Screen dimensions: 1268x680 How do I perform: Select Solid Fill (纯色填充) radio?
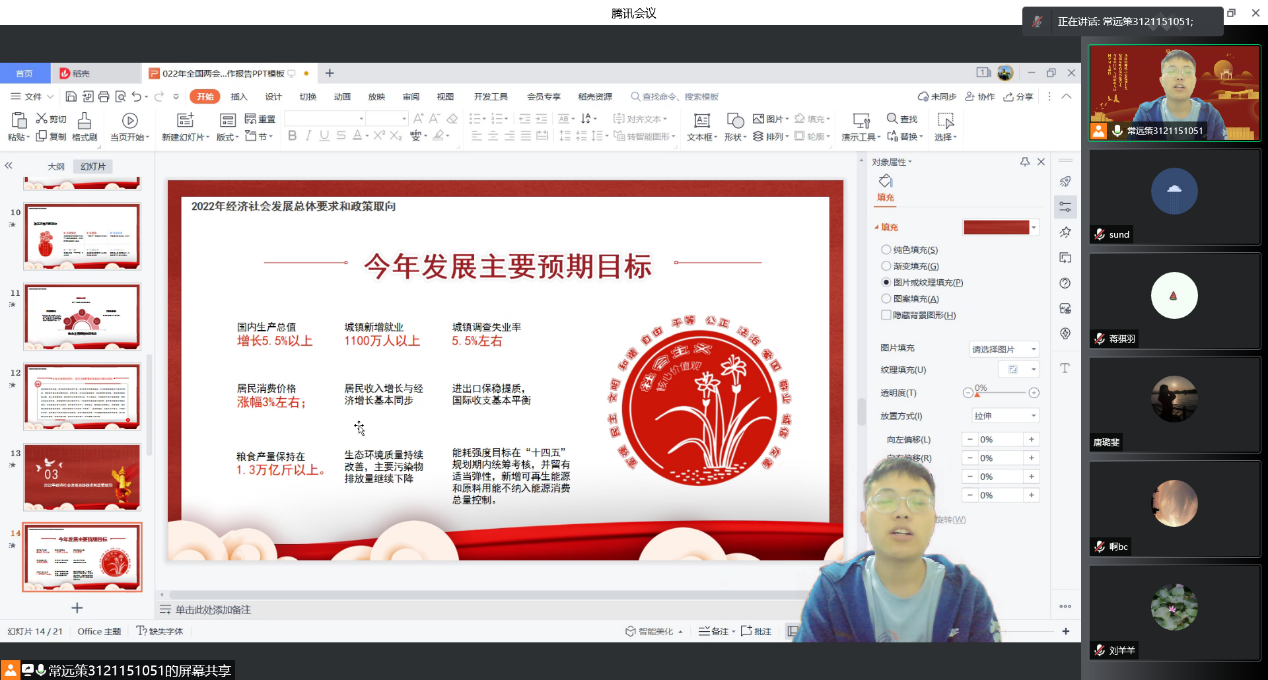pos(886,250)
